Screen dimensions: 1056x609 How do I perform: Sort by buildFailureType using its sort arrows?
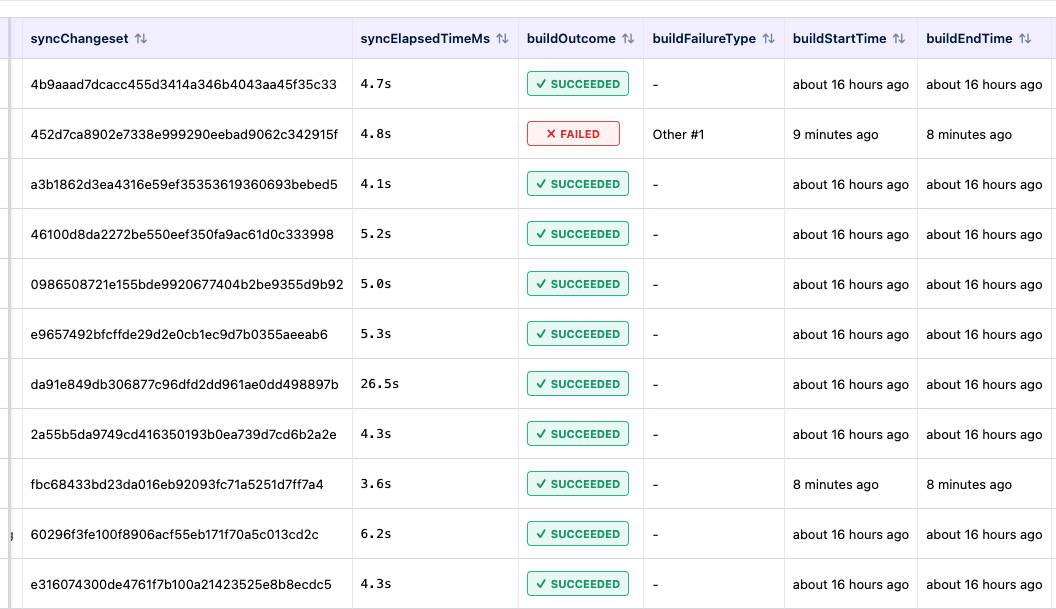(x=769, y=39)
